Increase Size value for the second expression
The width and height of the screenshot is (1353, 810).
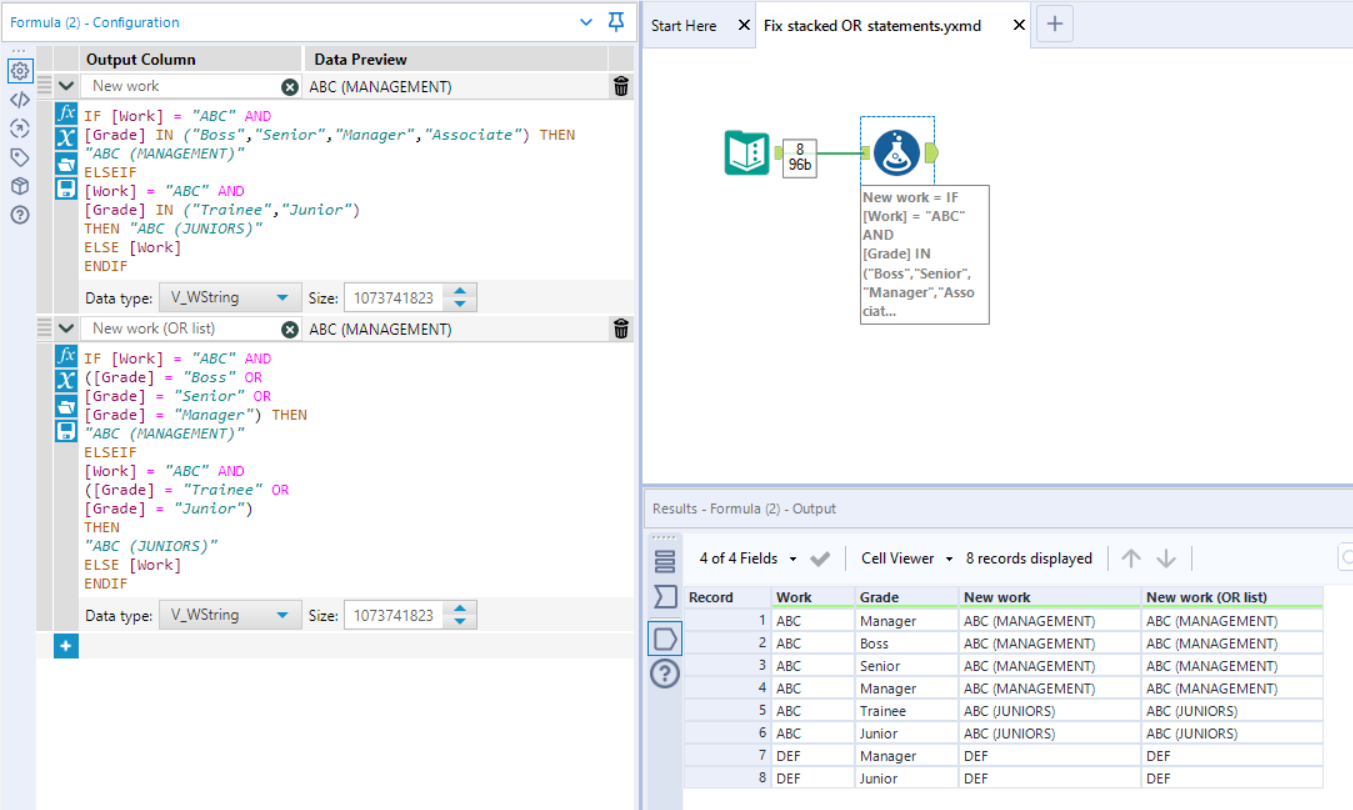tap(460, 609)
